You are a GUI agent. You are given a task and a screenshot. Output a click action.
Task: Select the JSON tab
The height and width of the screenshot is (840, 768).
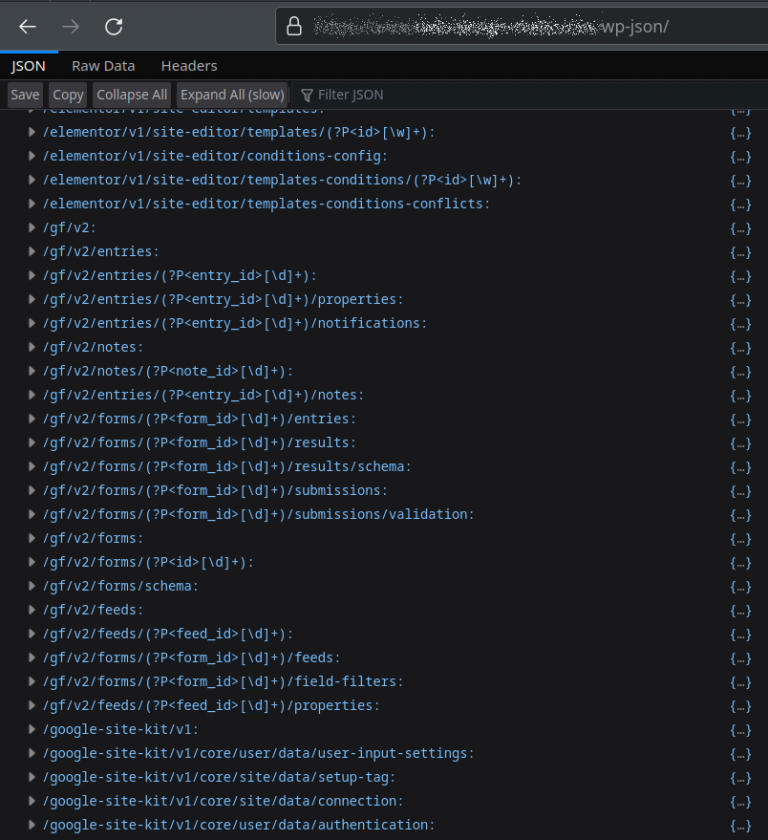[28, 65]
